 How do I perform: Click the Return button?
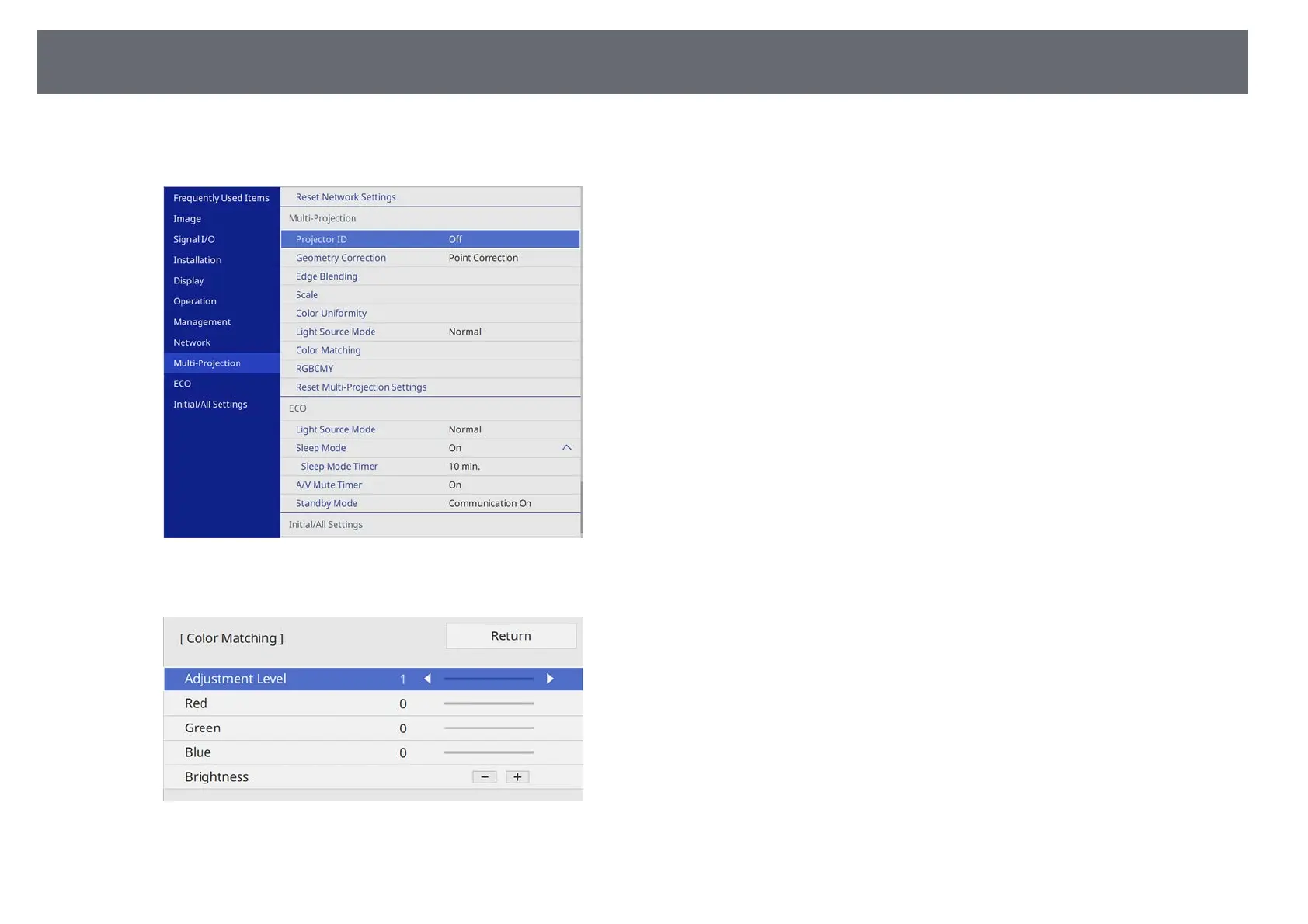tap(511, 636)
